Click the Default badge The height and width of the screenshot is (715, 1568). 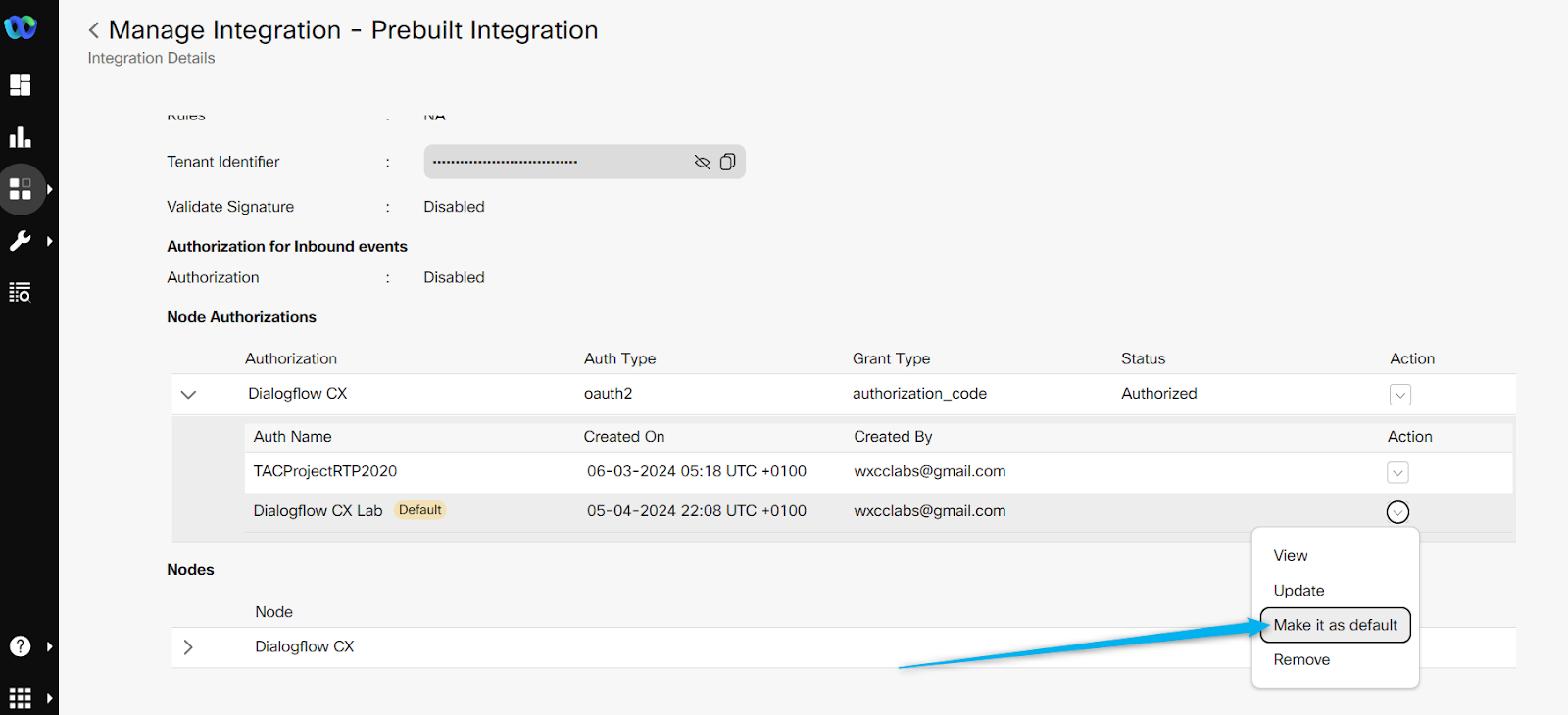(x=420, y=510)
